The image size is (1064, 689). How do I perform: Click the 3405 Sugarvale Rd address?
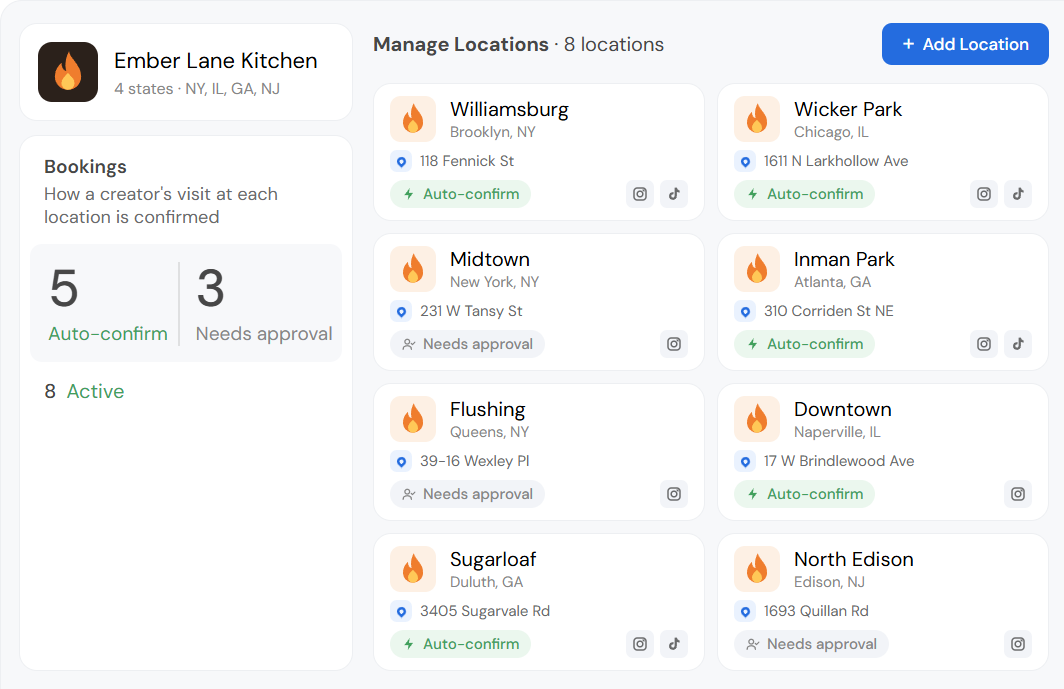tap(484, 612)
